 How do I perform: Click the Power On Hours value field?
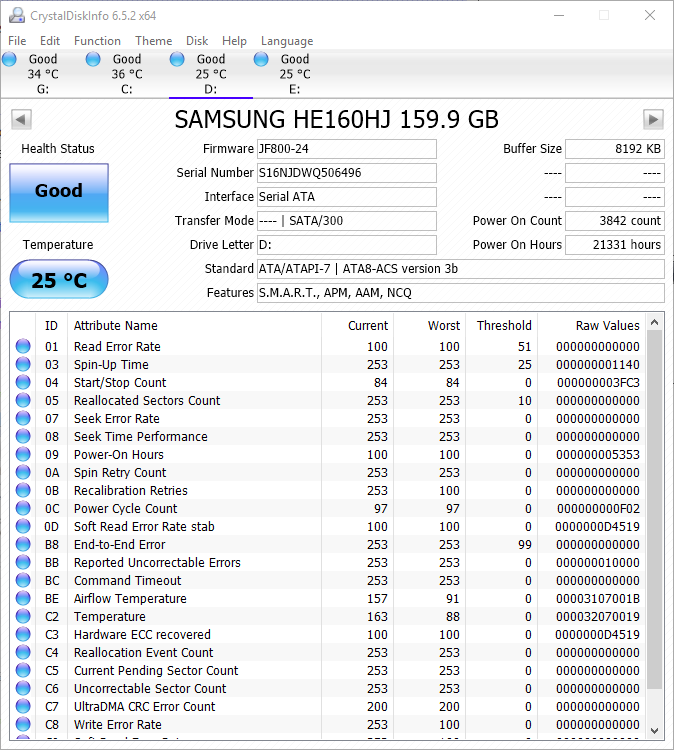[615, 244]
